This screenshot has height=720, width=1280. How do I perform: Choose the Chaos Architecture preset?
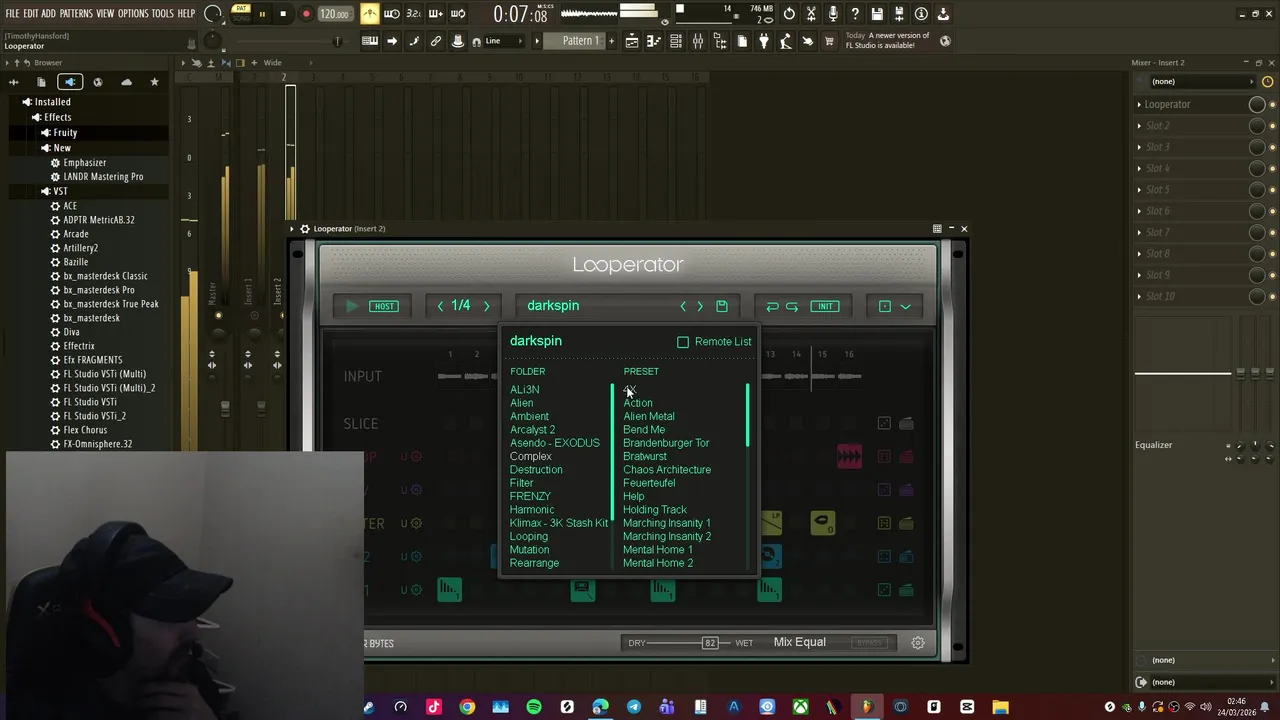click(x=667, y=469)
